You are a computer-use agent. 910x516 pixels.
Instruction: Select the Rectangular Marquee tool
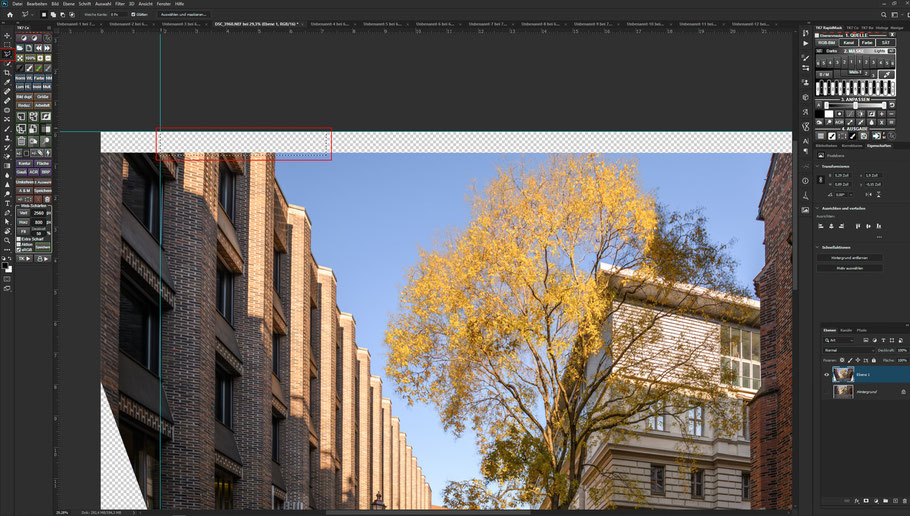click(x=7, y=45)
